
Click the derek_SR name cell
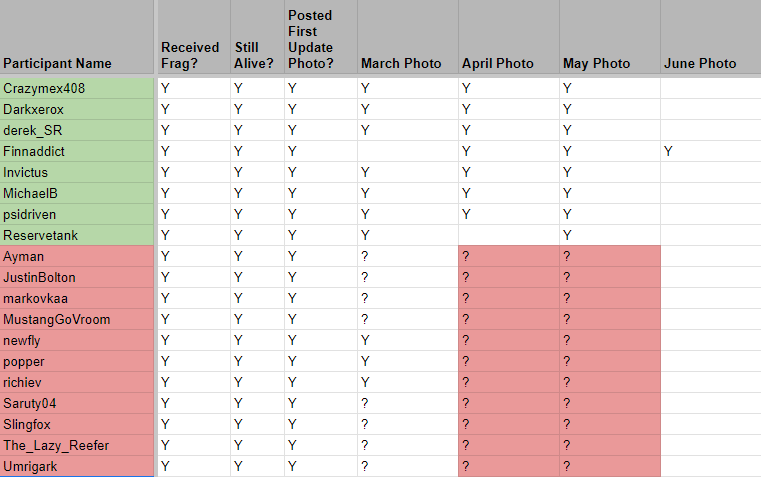[x=78, y=130]
